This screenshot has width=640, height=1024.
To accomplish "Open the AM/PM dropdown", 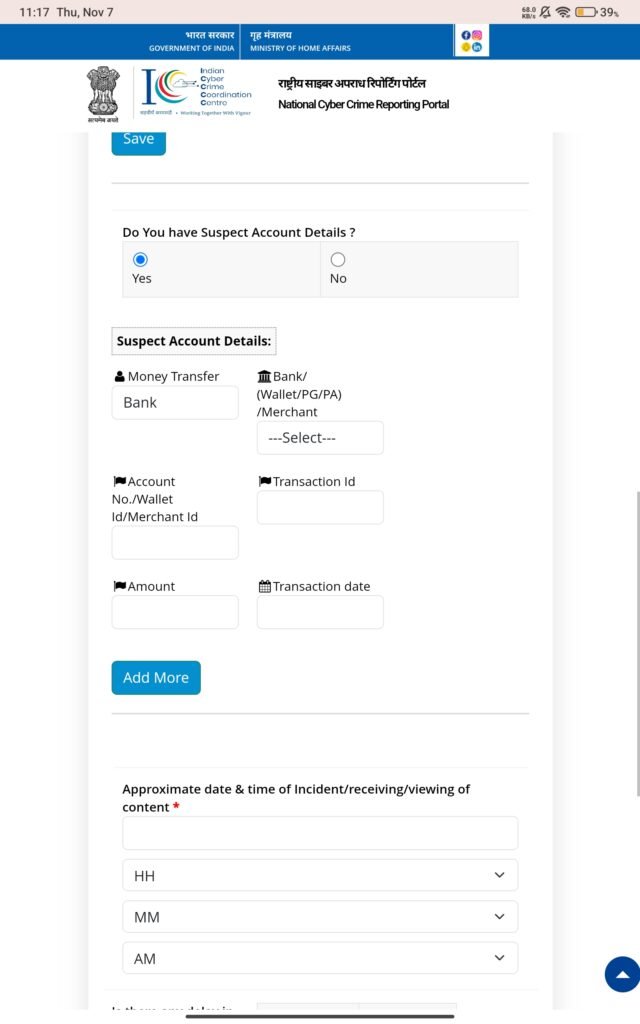I will point(320,958).
